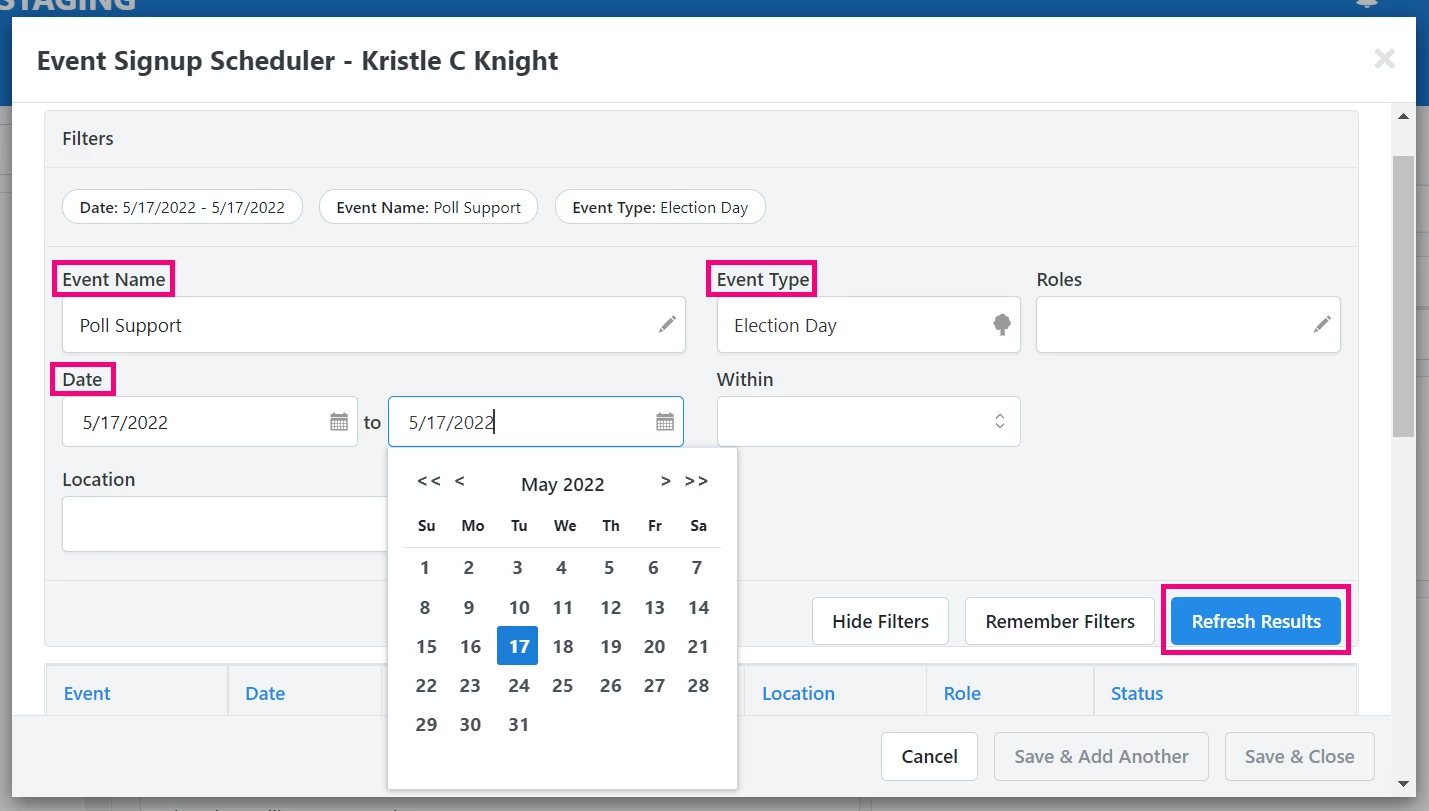This screenshot has width=1429, height=811.
Task: Go to next month in calendar
Action: click(665, 481)
